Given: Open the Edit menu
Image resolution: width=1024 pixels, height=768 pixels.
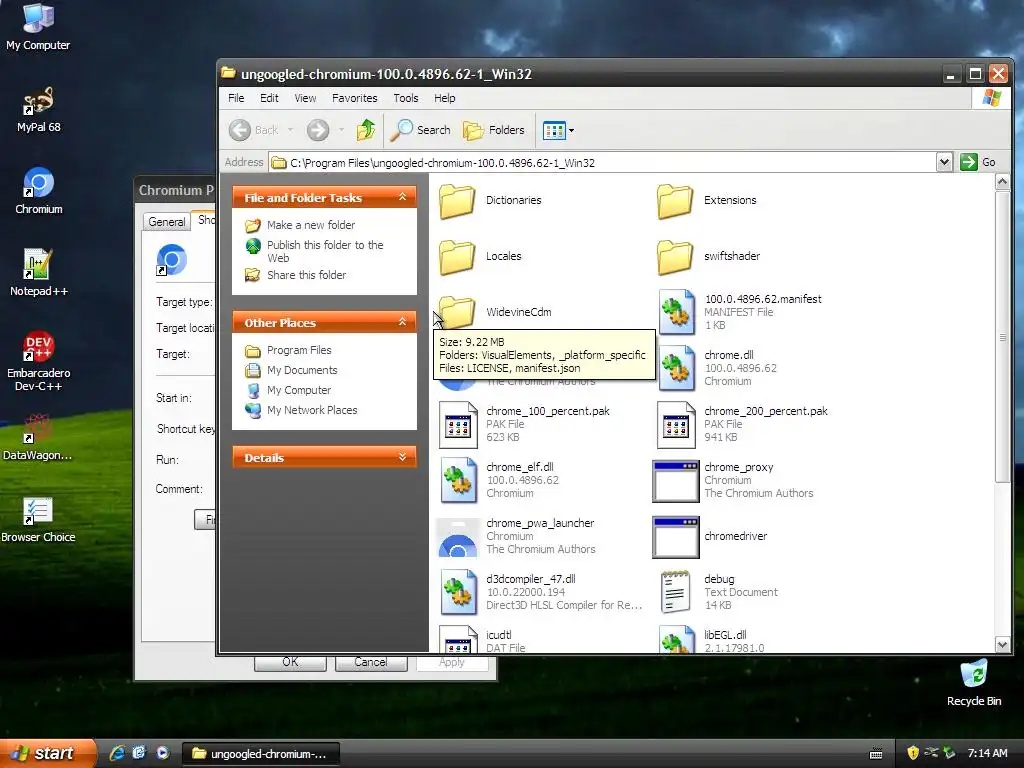Looking at the screenshot, I should pos(269,98).
